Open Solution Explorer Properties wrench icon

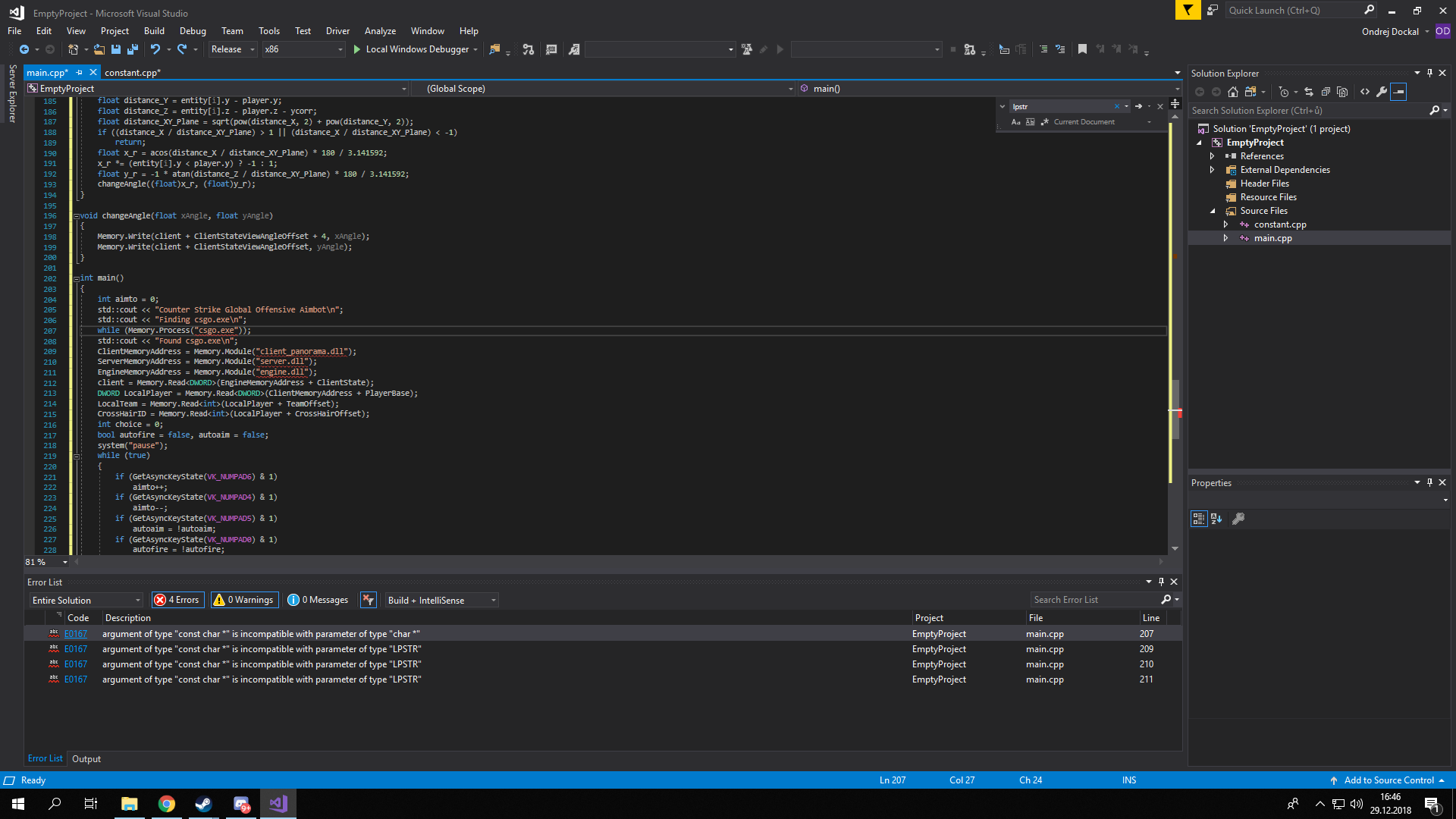pos(1382,92)
